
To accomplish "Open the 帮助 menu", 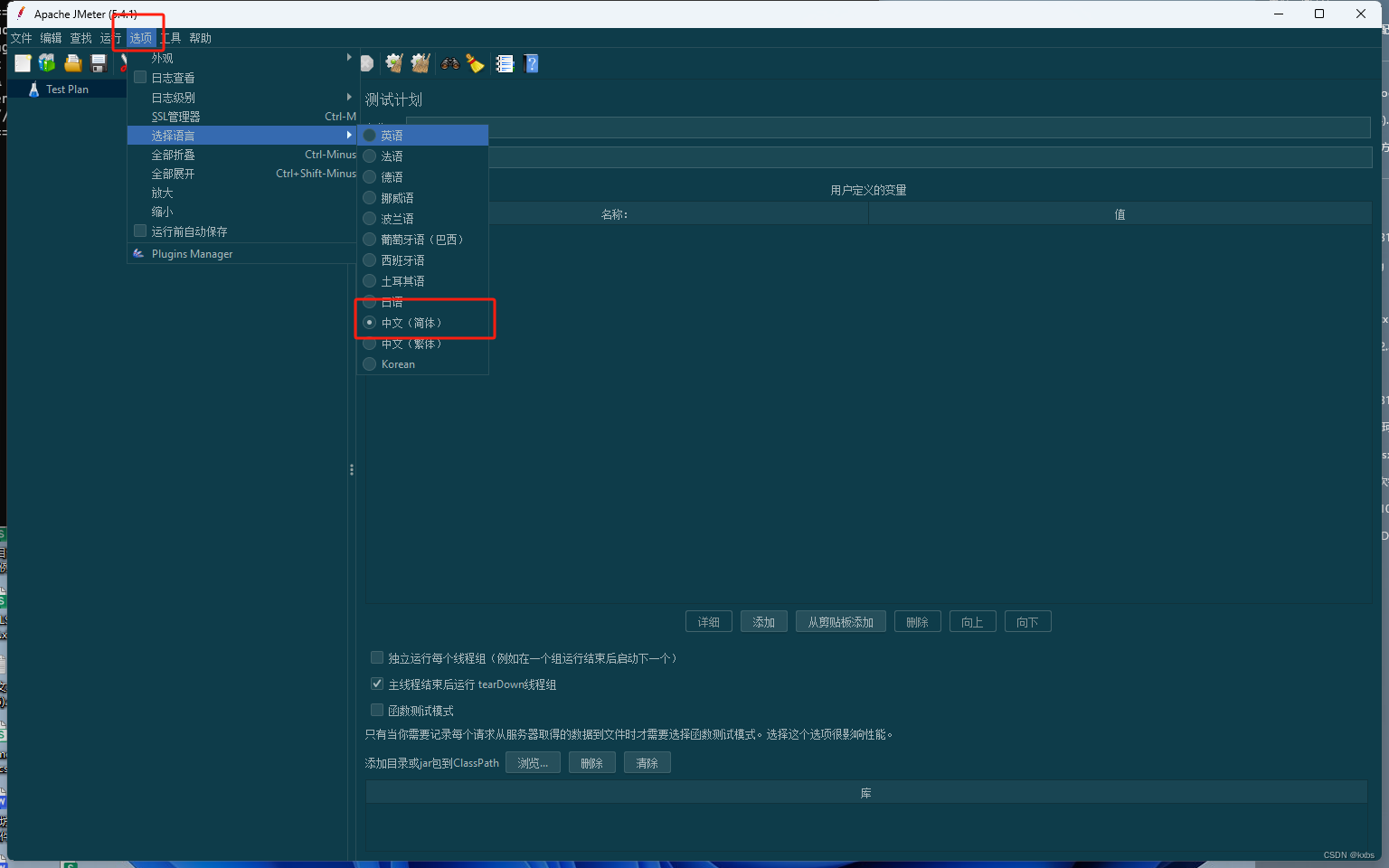I will 201,38.
